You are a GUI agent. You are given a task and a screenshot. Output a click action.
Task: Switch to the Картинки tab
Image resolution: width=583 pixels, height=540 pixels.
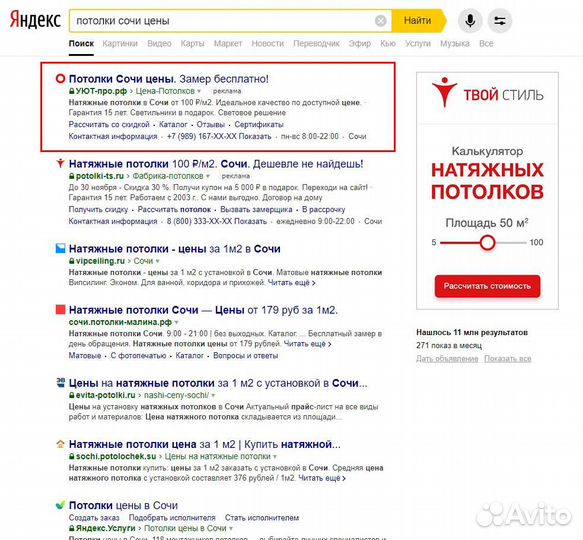click(120, 44)
